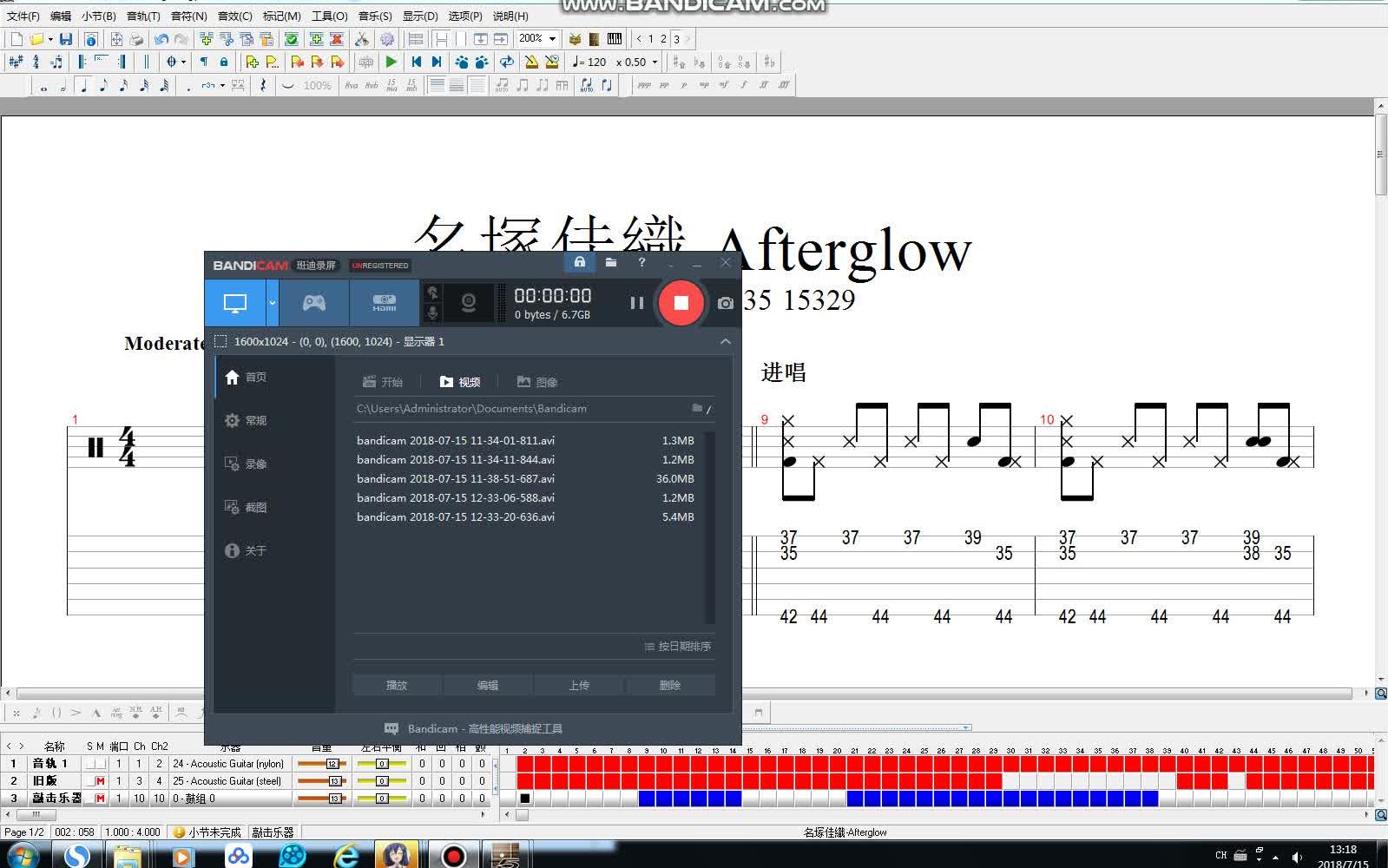Viewport: 1388px width, 868px height.
Task: Jump to the last bar
Action: (437, 62)
